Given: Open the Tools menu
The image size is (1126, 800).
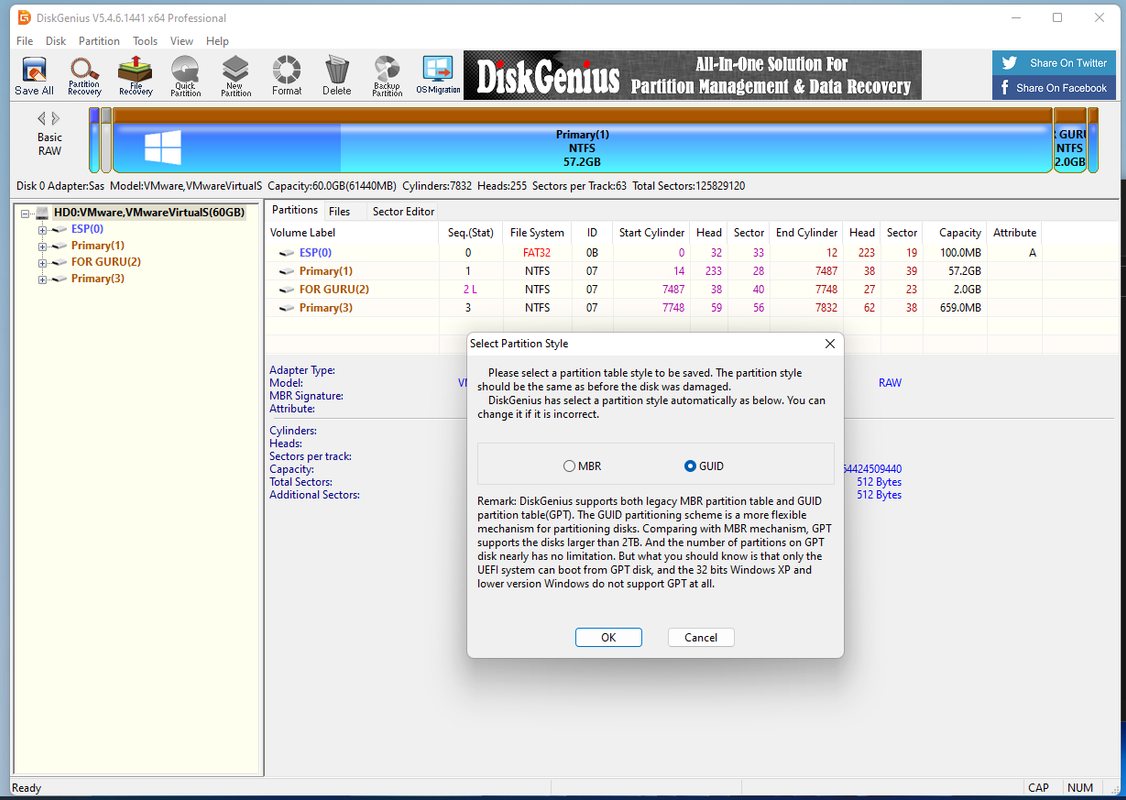Looking at the screenshot, I should click(145, 41).
